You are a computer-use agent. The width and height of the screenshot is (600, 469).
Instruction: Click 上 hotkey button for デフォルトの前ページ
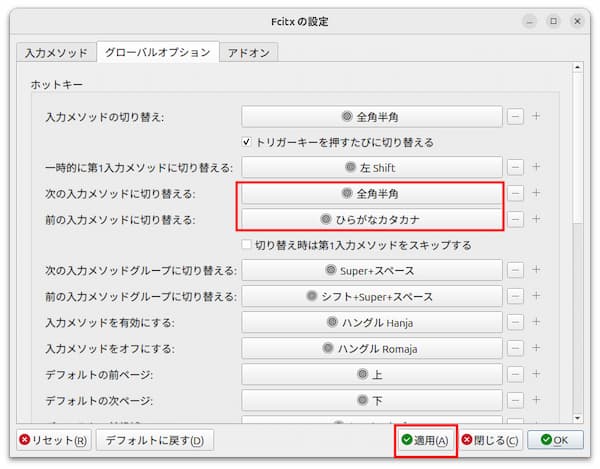pyautogui.click(x=372, y=375)
